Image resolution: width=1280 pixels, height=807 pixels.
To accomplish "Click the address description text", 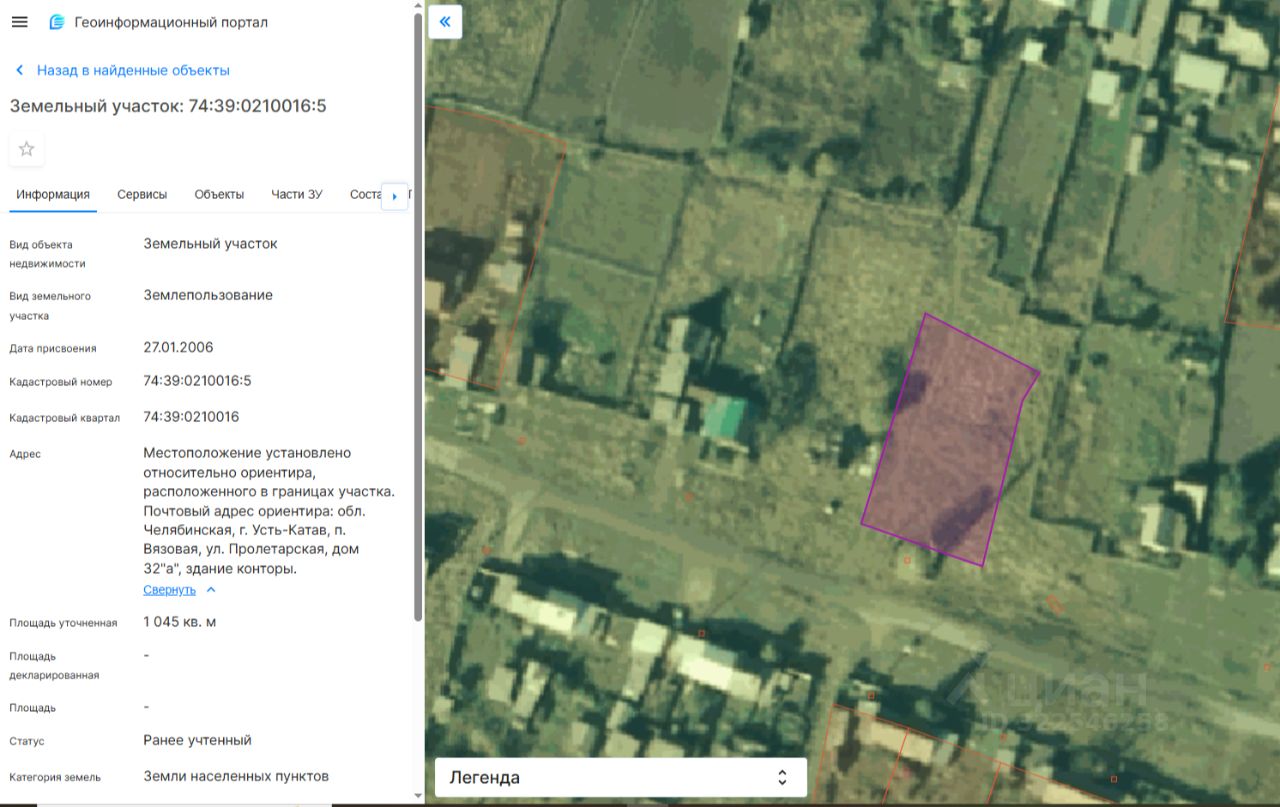I will point(269,511).
